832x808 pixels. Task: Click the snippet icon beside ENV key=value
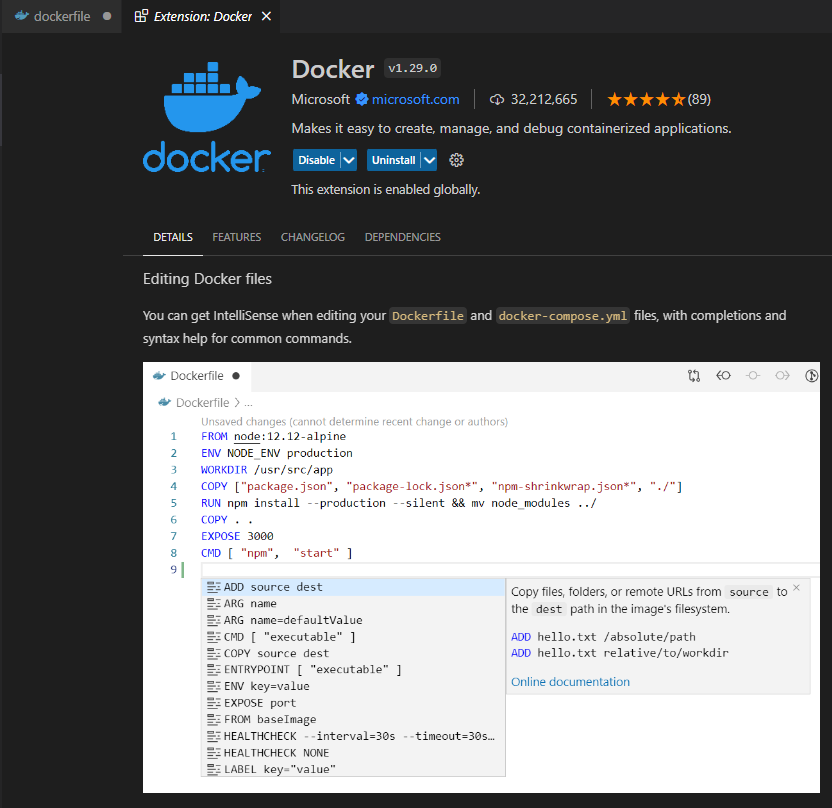(214, 687)
